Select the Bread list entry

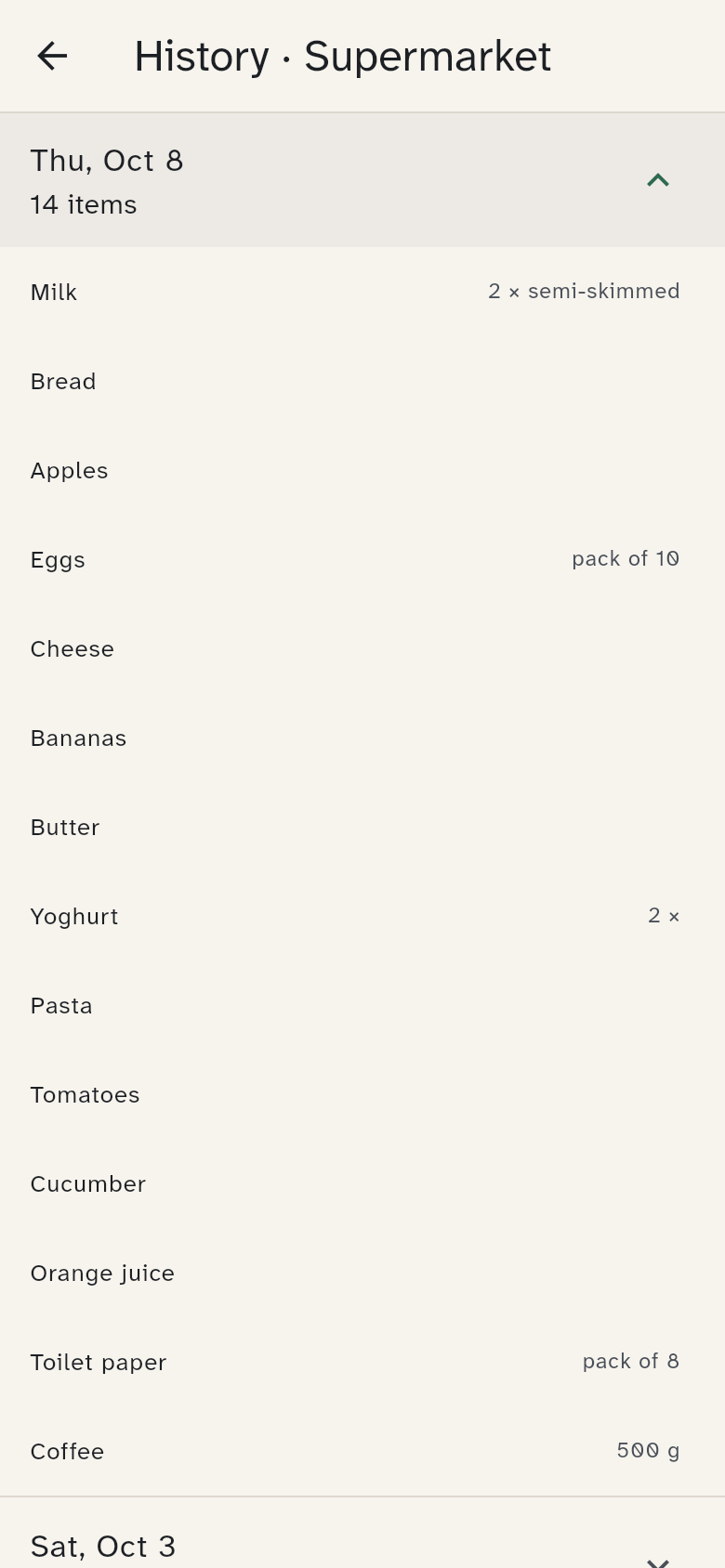point(362,381)
